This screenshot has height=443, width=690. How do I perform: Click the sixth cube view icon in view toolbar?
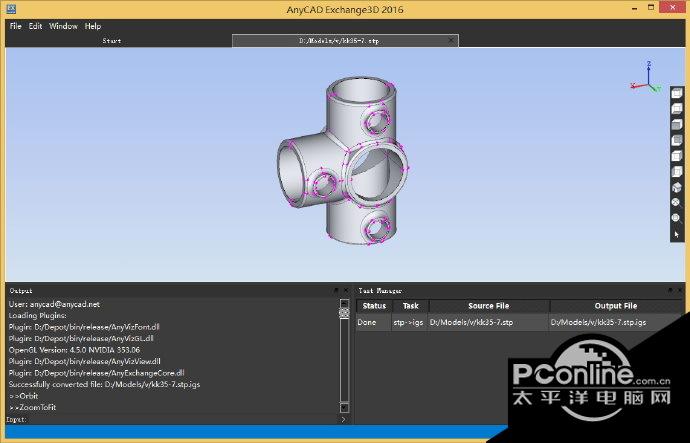click(677, 172)
